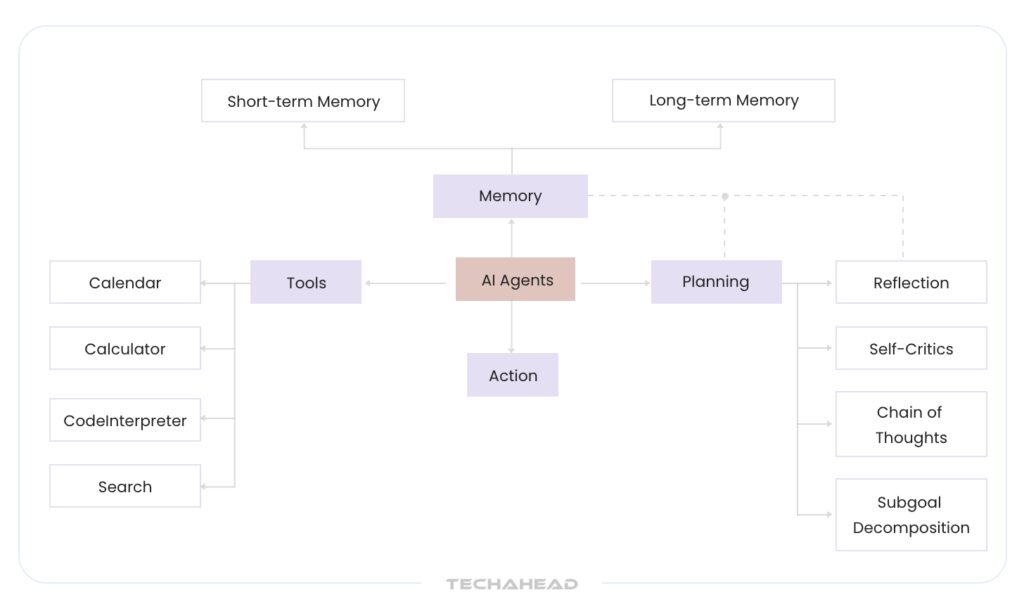Screen dimensions: 1024x609
Task: Click the Long-term Memory box
Action: (x=723, y=100)
